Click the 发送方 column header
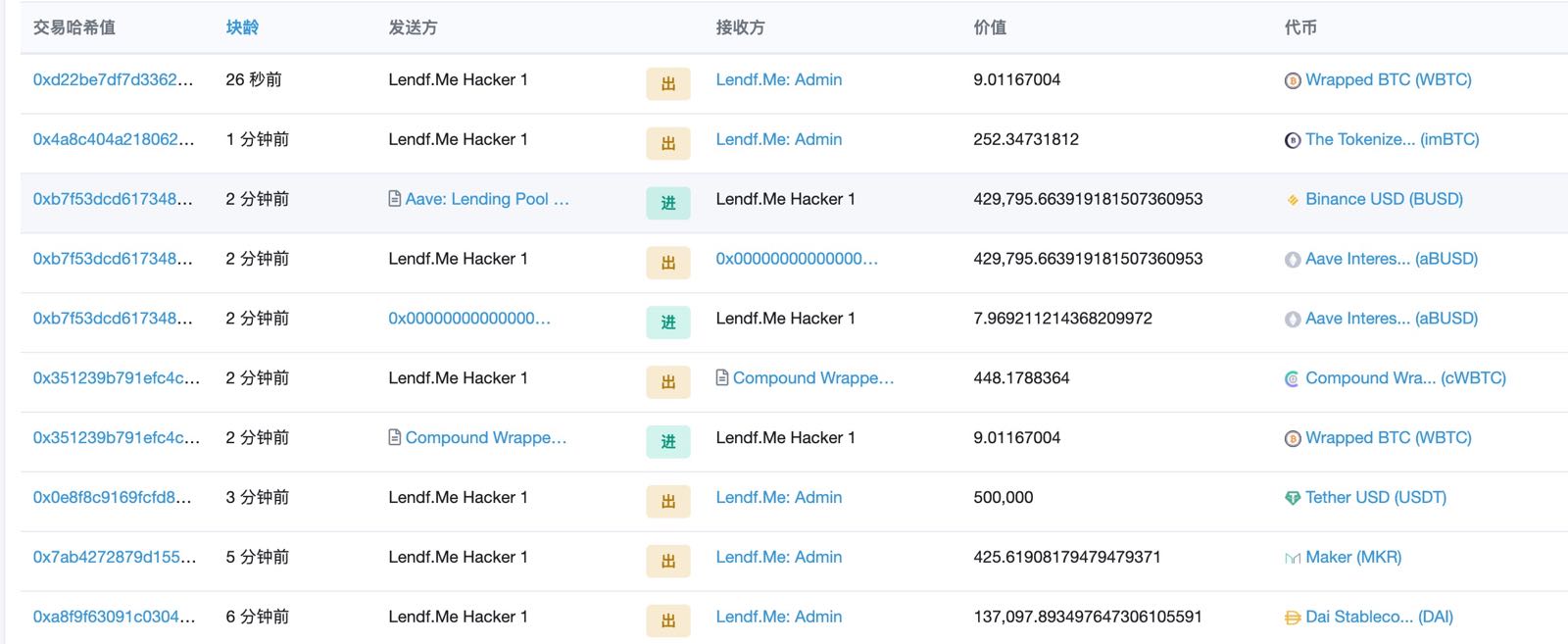The width and height of the screenshot is (1568, 644). pyautogui.click(x=413, y=27)
